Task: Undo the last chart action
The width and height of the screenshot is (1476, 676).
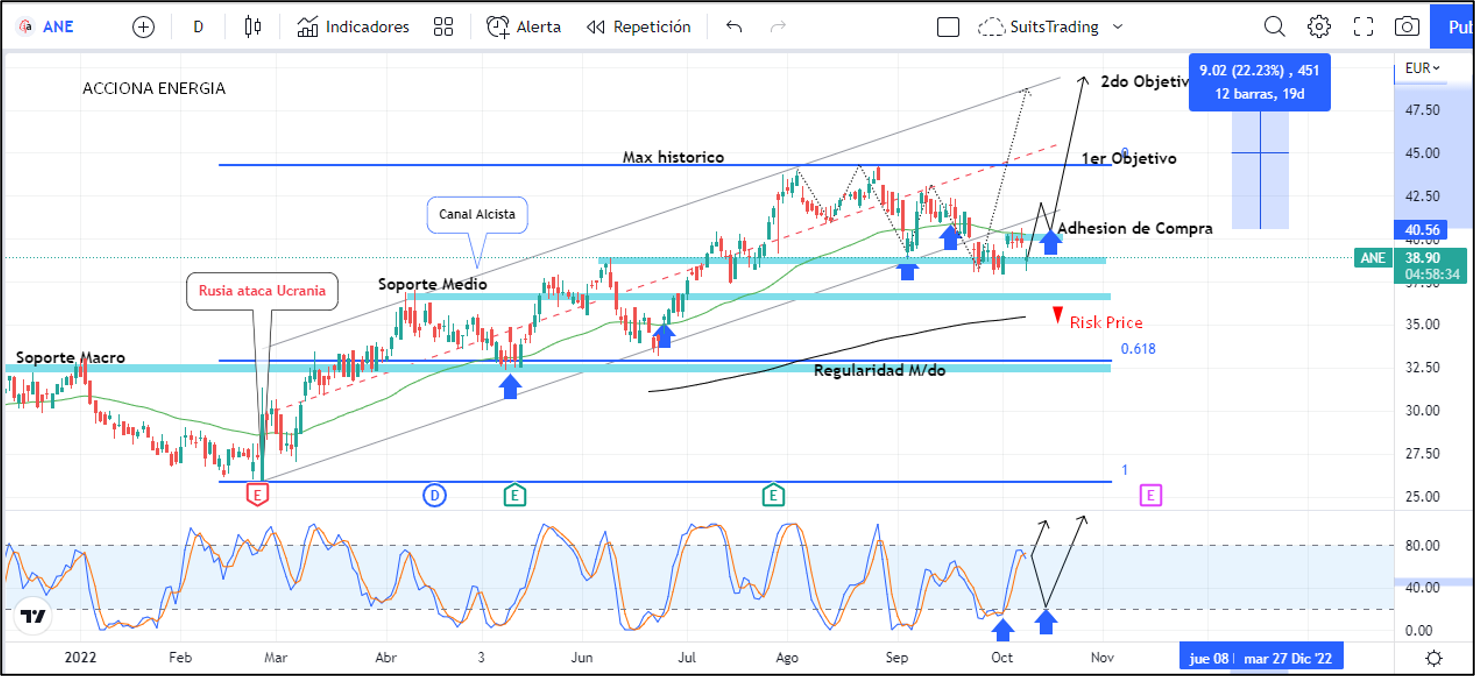Action: 734,27
